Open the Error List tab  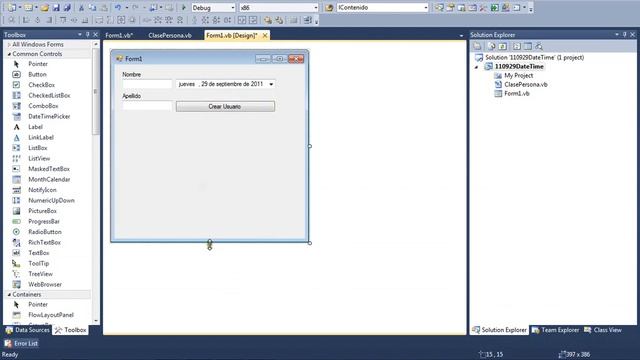click(x=21, y=343)
